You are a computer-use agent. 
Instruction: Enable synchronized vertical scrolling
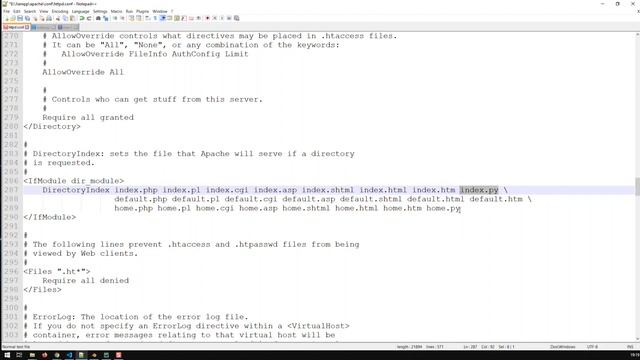pyautogui.click(x=132, y=18)
